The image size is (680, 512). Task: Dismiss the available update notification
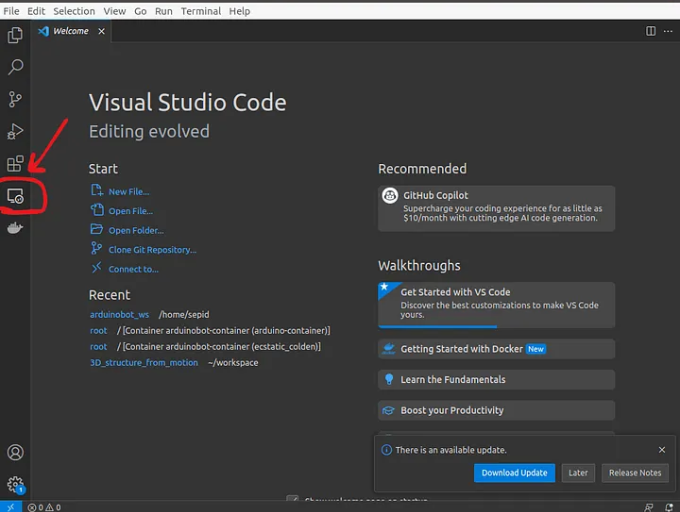(x=662, y=450)
